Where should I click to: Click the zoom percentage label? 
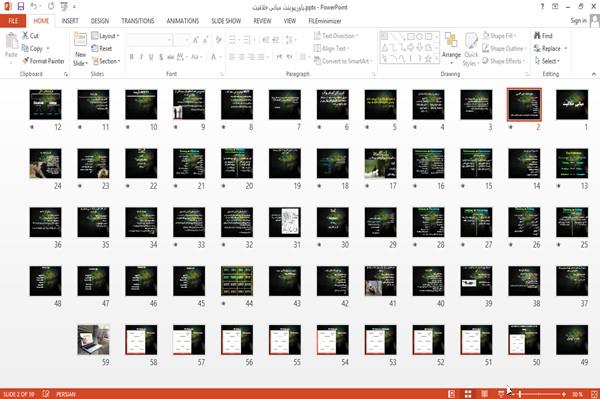tap(577, 394)
